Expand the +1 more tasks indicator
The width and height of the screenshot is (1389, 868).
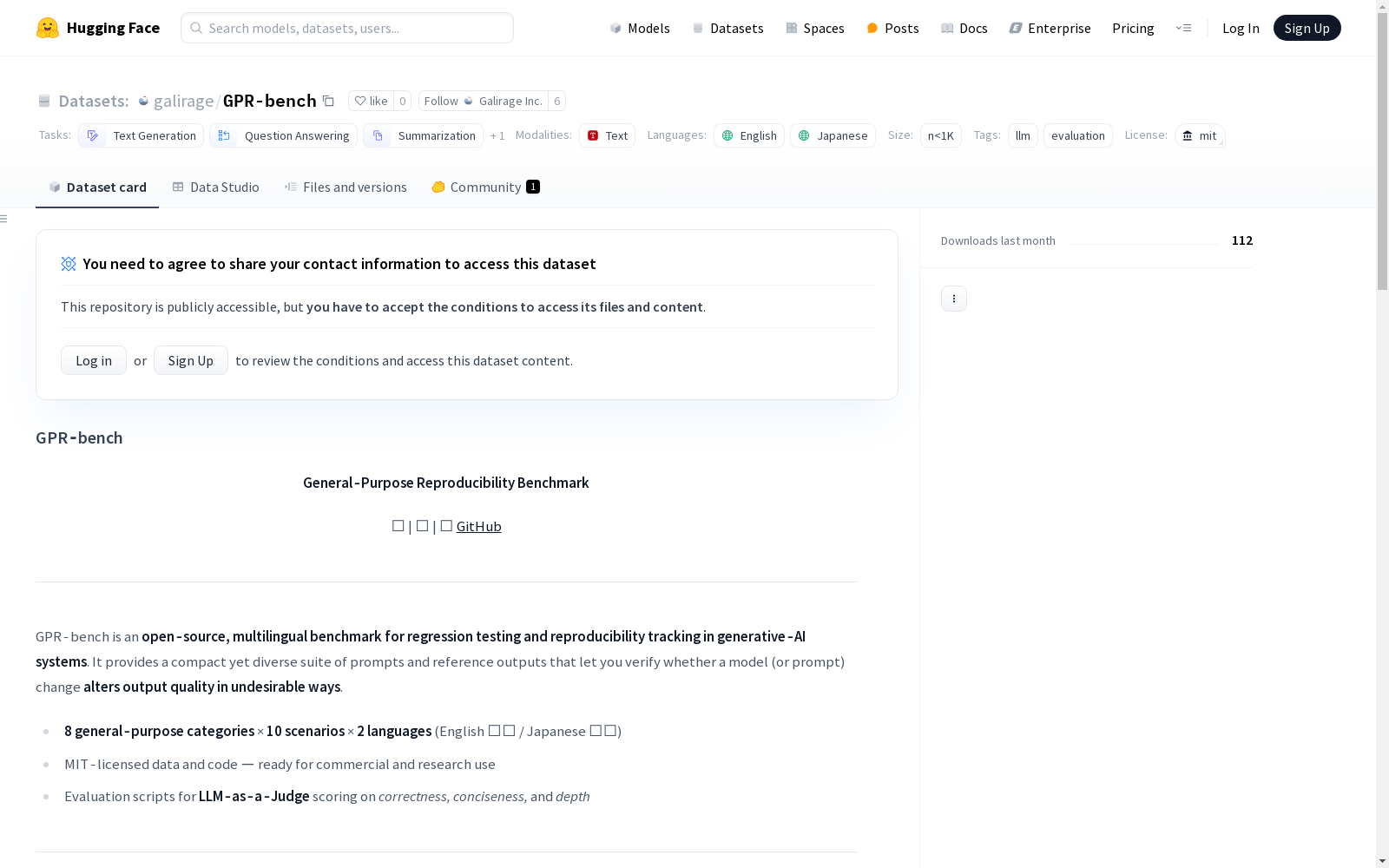(x=497, y=135)
